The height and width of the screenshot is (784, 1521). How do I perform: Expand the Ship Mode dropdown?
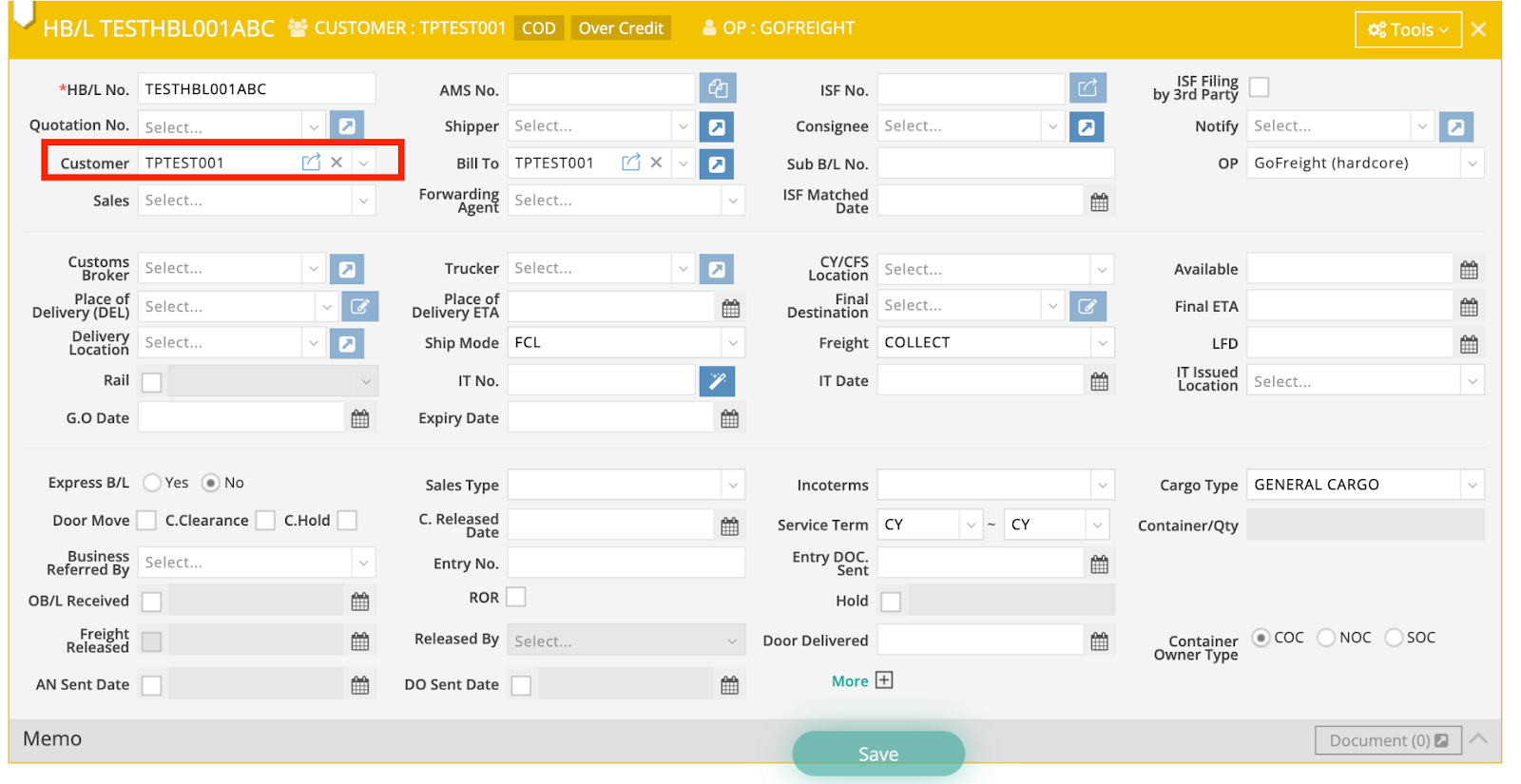tap(732, 343)
